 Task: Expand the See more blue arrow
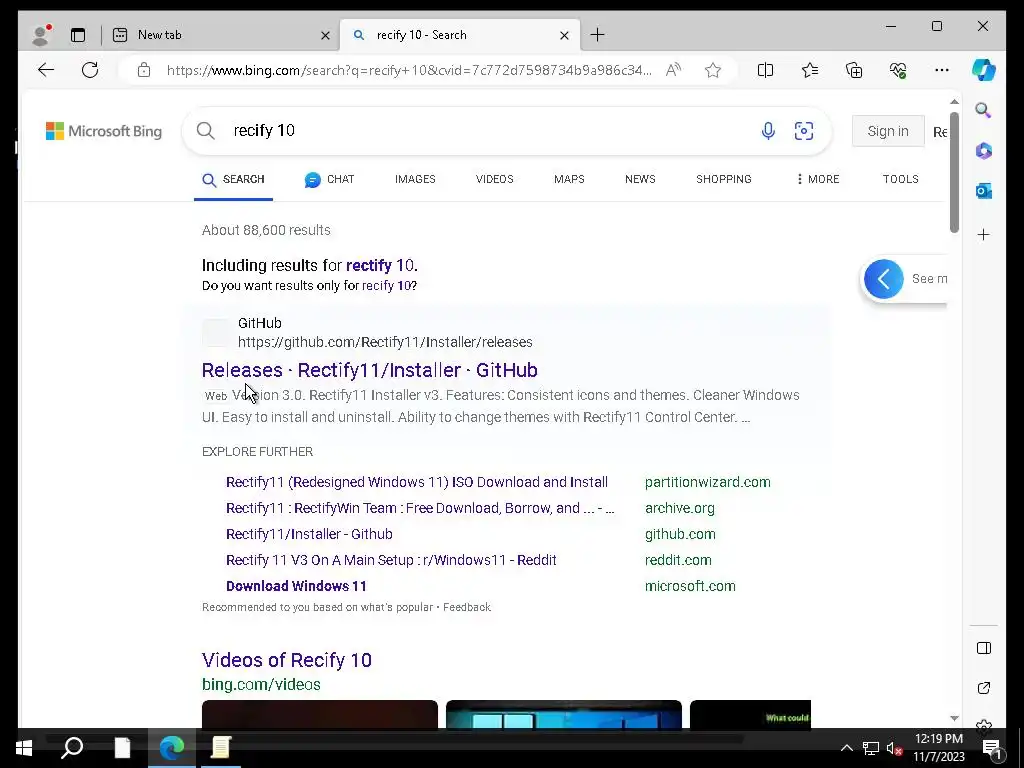point(884,279)
